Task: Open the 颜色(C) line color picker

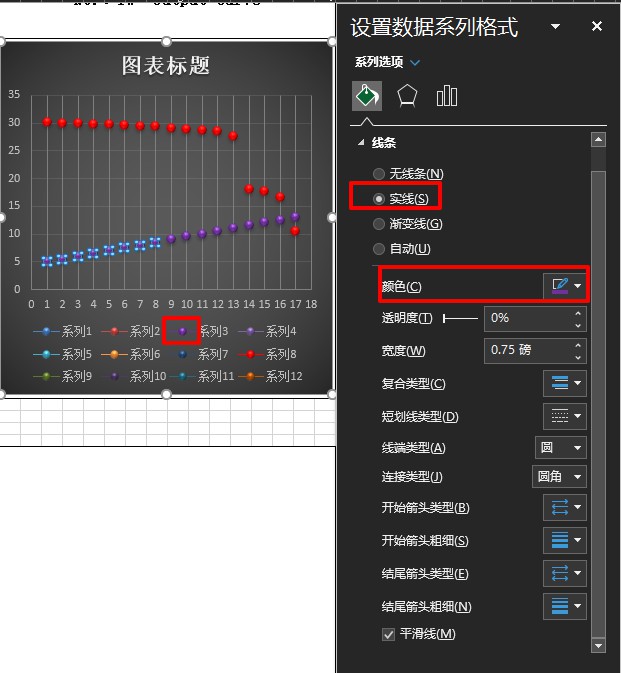Action: click(x=565, y=285)
